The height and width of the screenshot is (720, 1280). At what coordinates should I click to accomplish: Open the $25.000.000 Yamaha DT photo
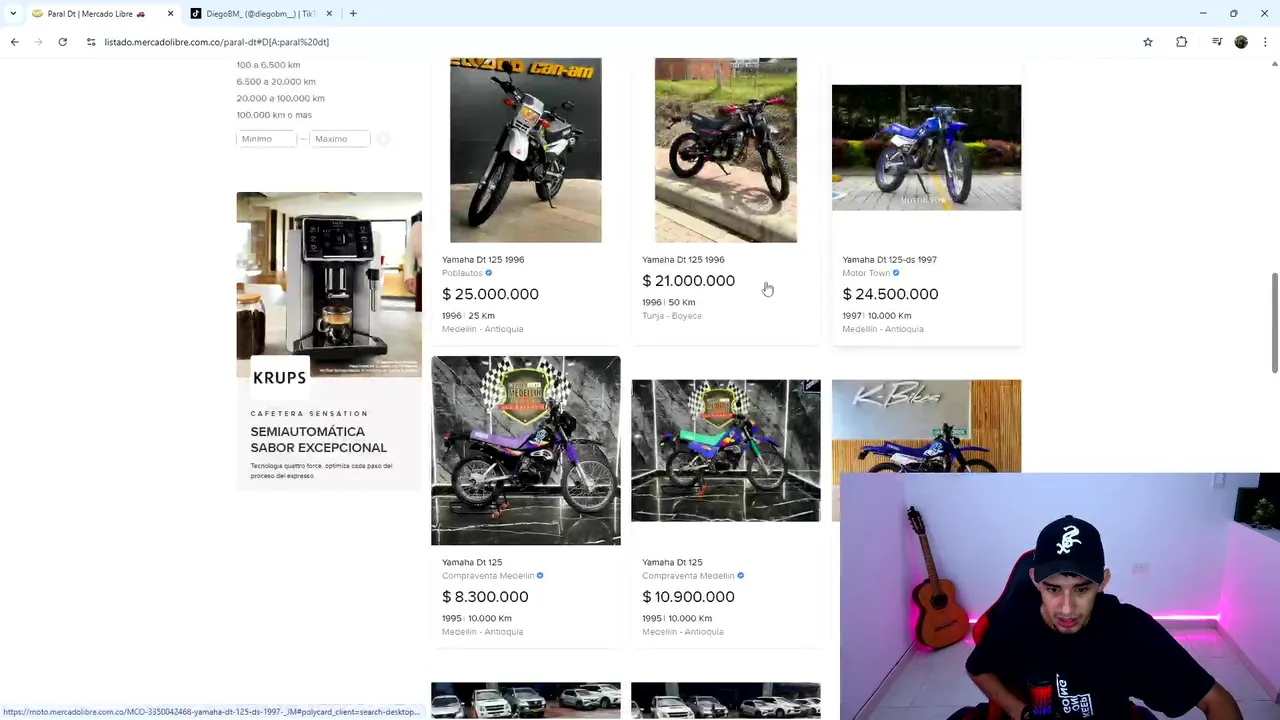pos(526,150)
